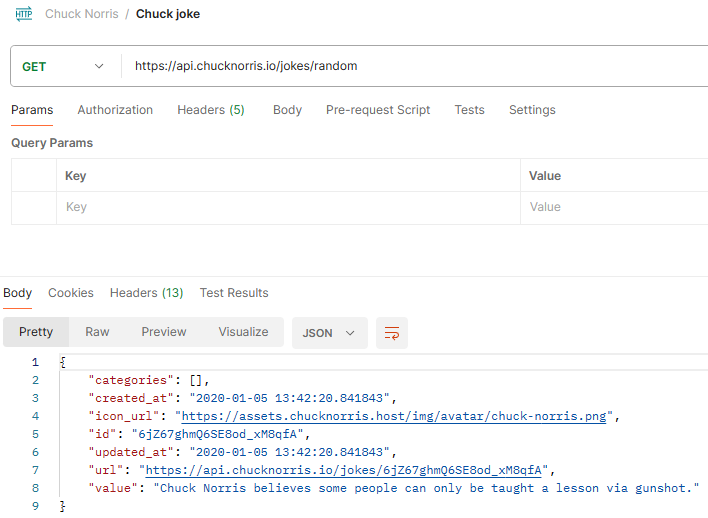Select the Raw view button
Image resolution: width=708 pixels, height=518 pixels.
(98, 332)
